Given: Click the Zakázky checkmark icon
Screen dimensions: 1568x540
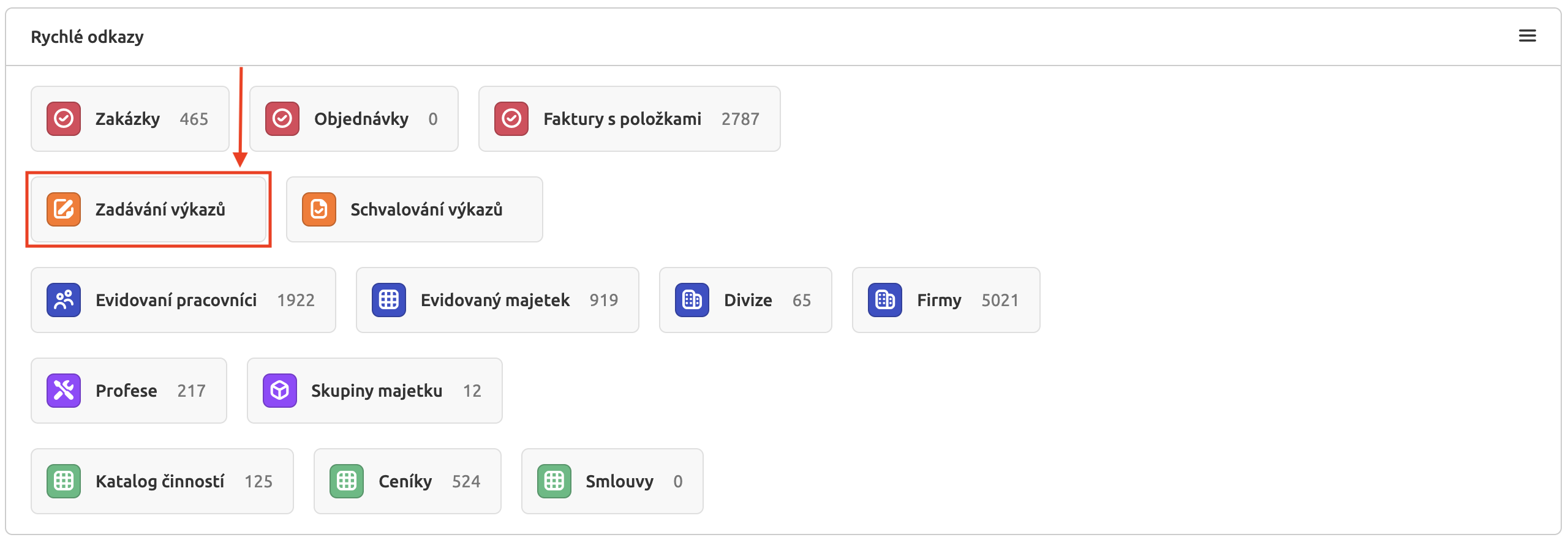Looking at the screenshot, I should click(63, 118).
